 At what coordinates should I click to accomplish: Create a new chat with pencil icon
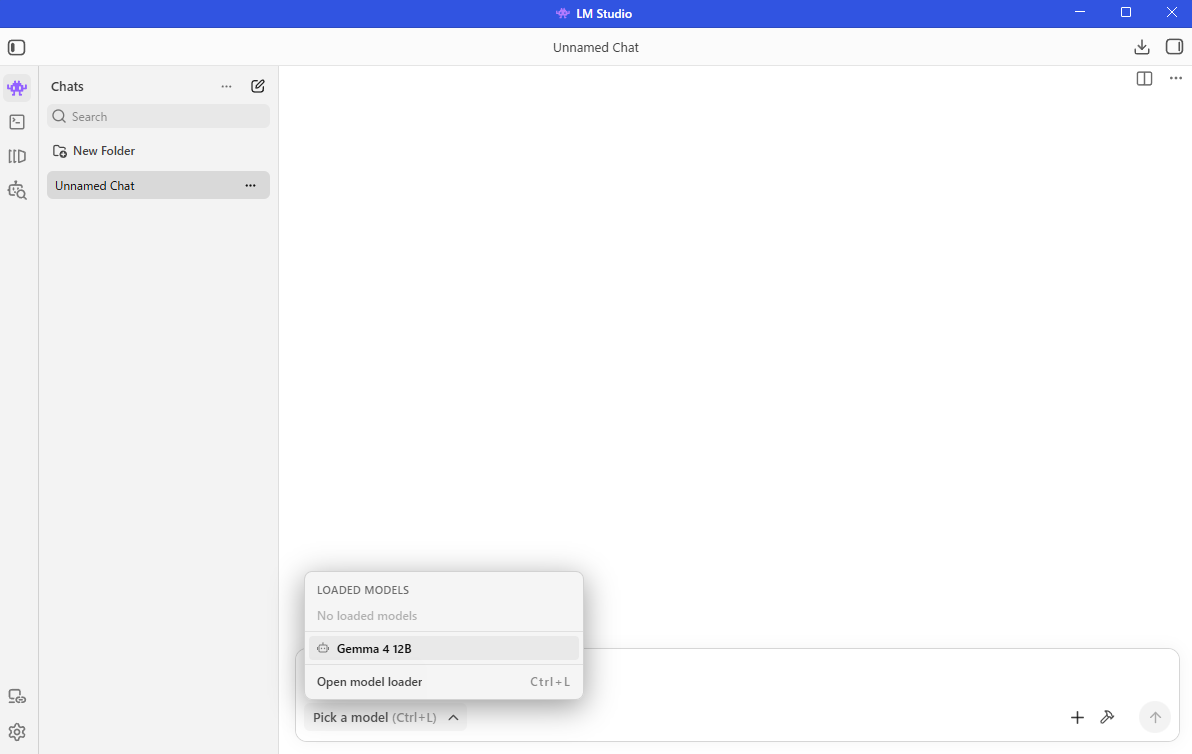point(258,86)
